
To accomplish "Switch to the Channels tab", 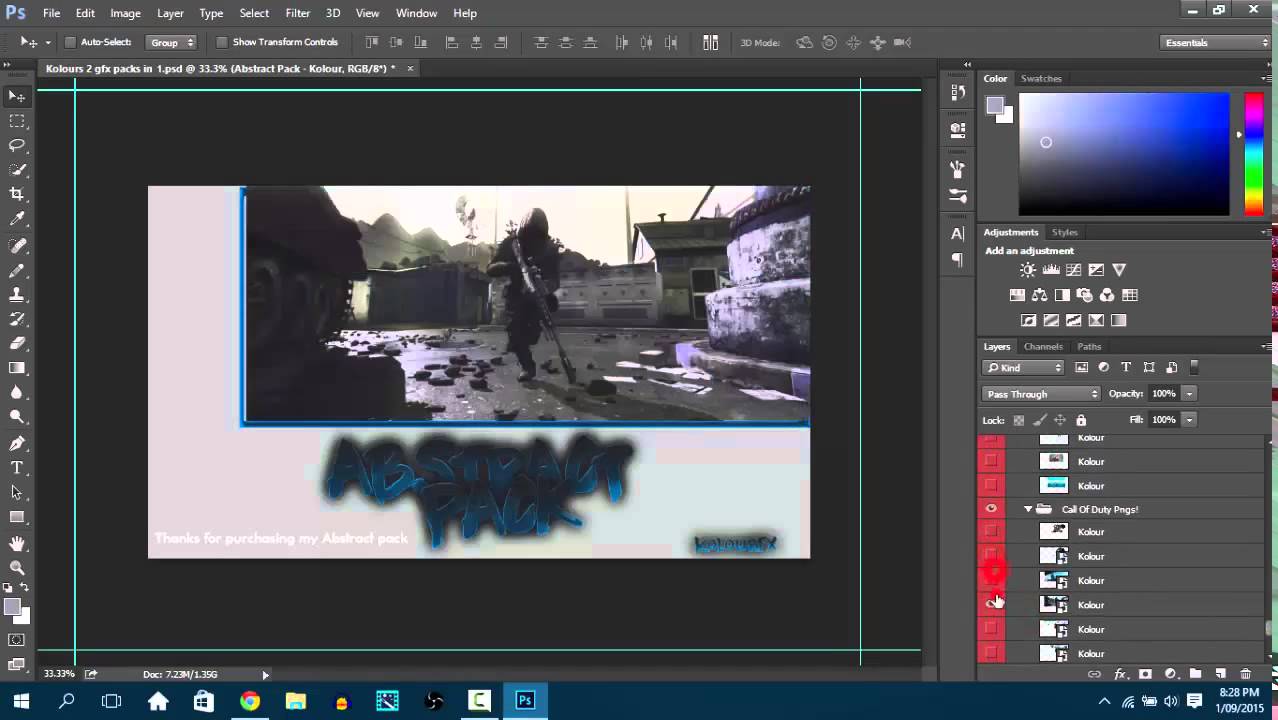I will [1043, 346].
